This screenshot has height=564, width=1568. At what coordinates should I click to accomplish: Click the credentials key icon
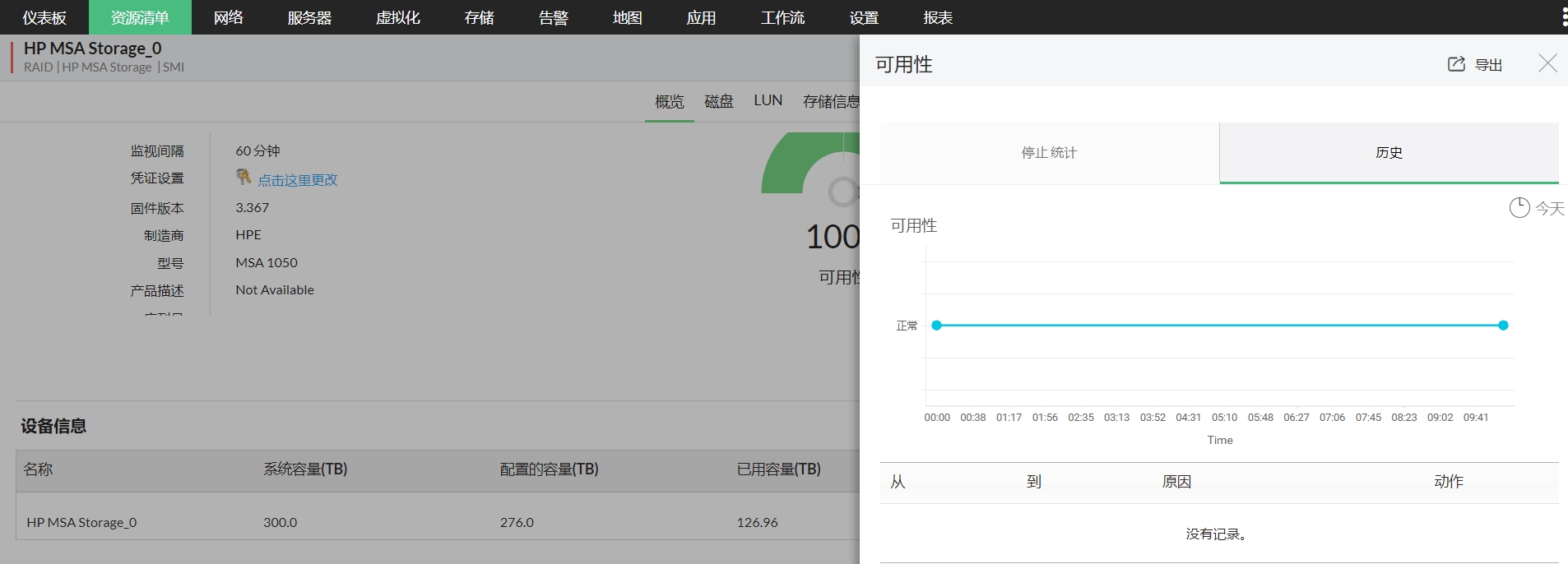click(244, 178)
